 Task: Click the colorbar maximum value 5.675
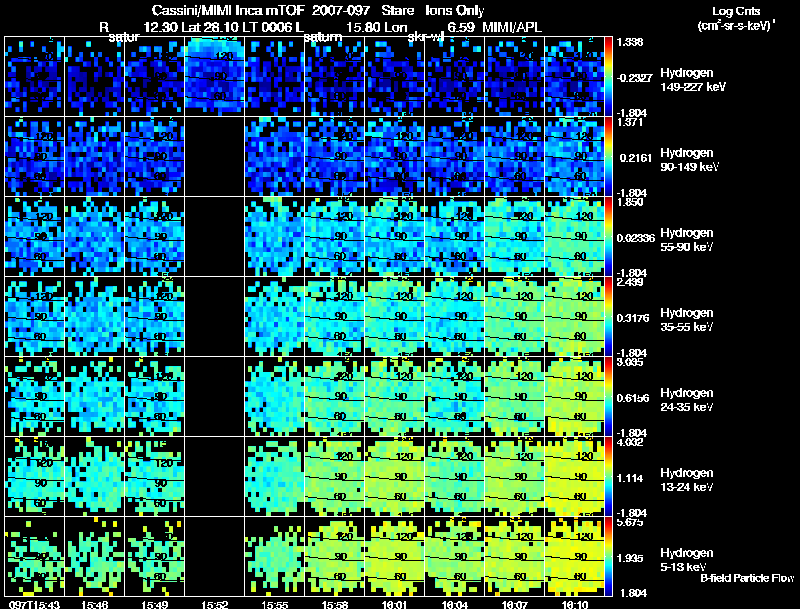(x=630, y=522)
